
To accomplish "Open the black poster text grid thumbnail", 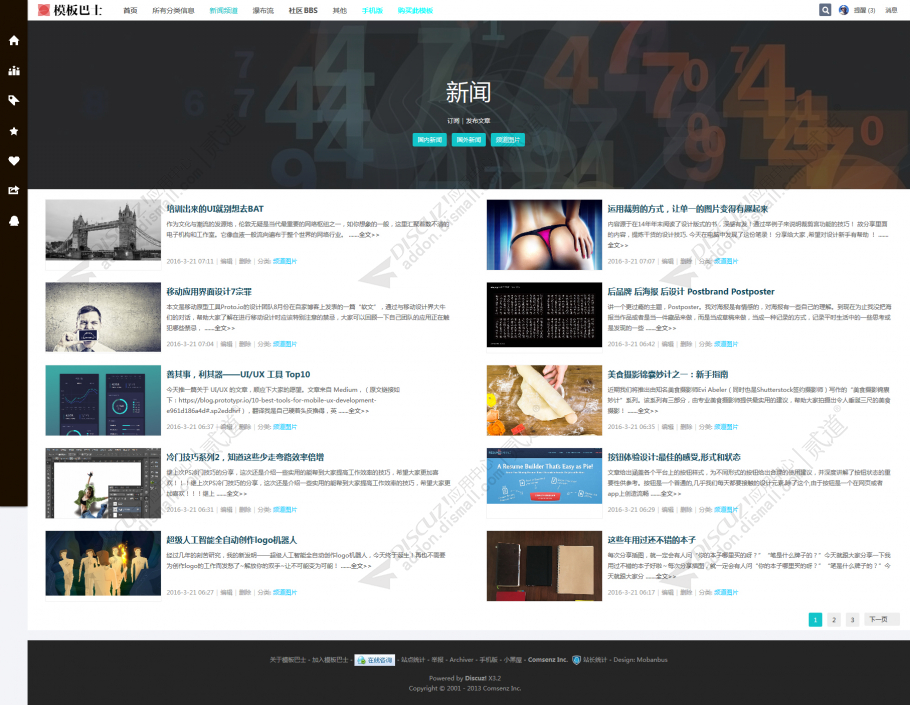I will tap(544, 314).
